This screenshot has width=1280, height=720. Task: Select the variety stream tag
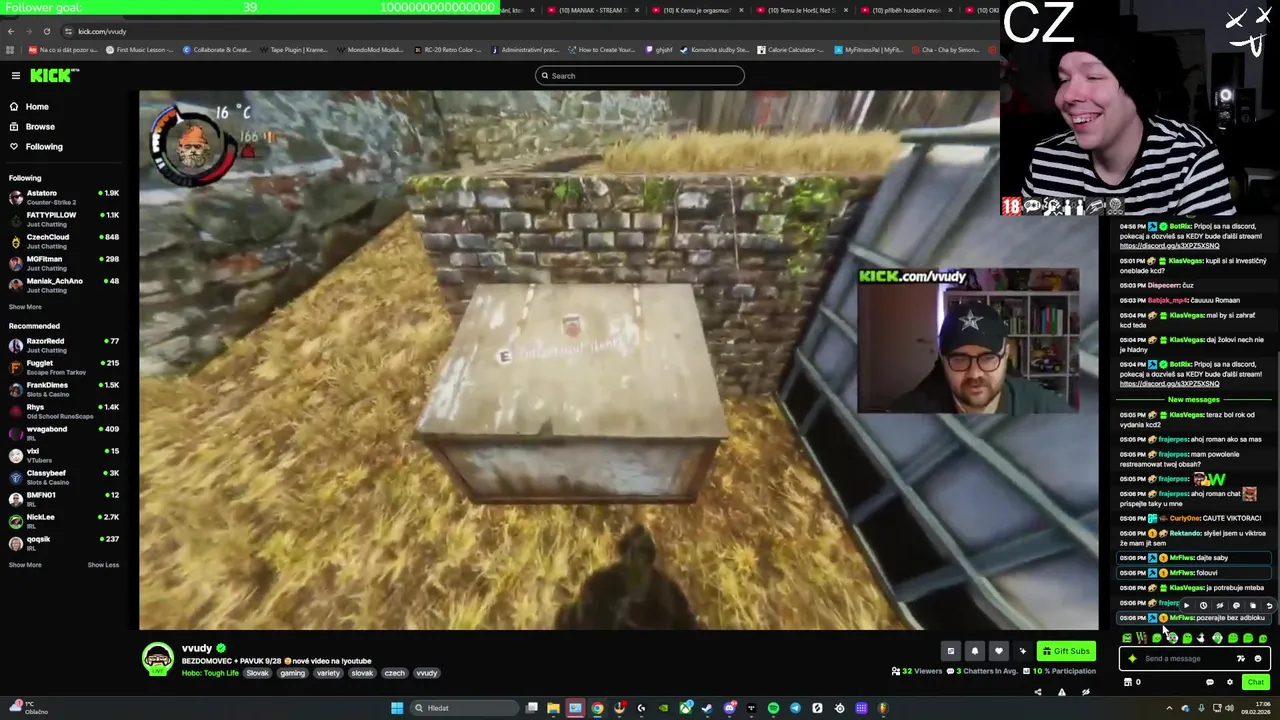[328, 673]
